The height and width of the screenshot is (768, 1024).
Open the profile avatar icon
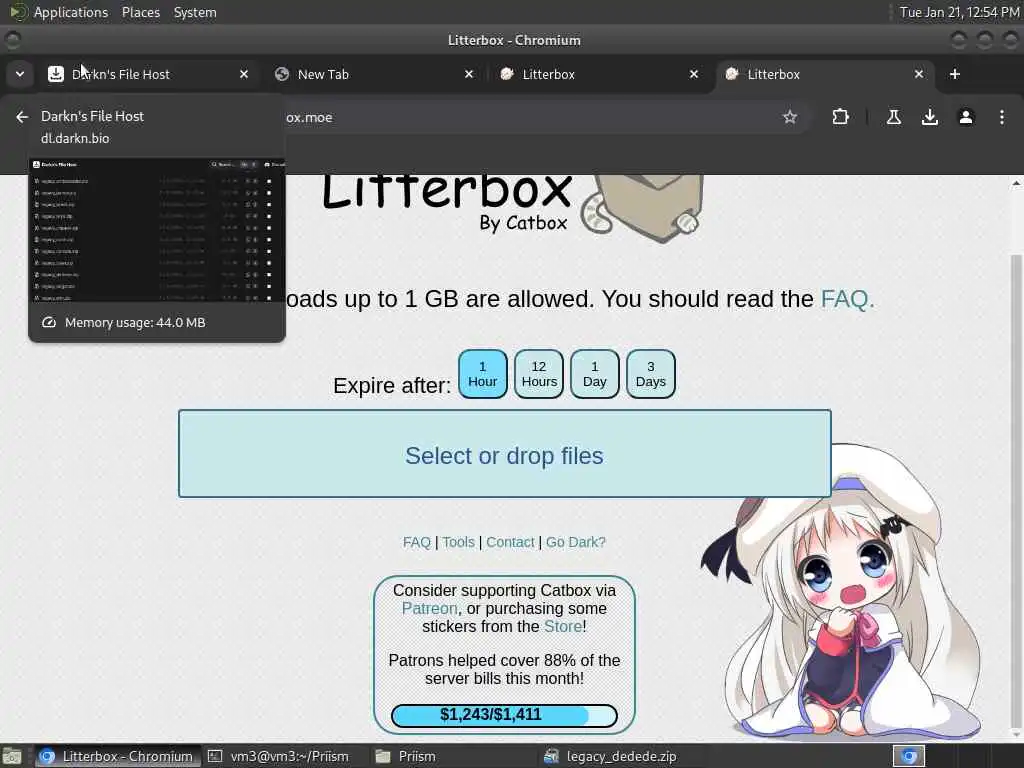[x=966, y=117]
